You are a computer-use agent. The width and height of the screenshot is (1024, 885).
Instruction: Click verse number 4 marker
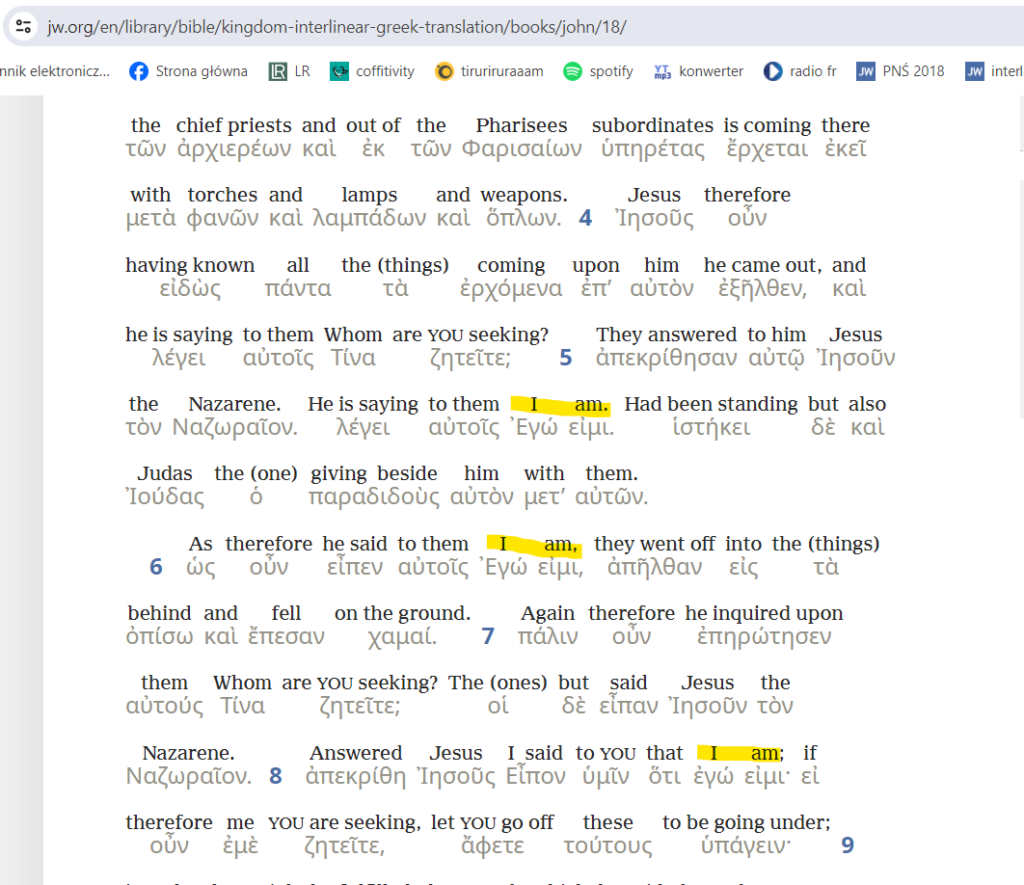[x=586, y=218]
